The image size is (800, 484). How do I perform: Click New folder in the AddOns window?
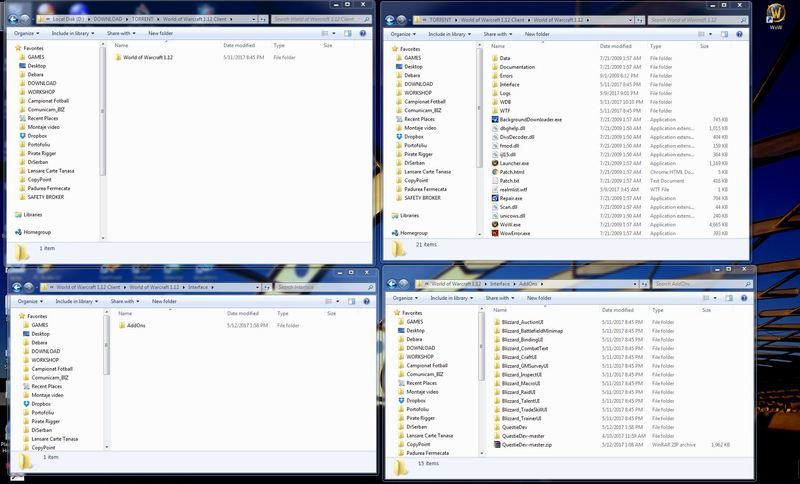tap(538, 298)
